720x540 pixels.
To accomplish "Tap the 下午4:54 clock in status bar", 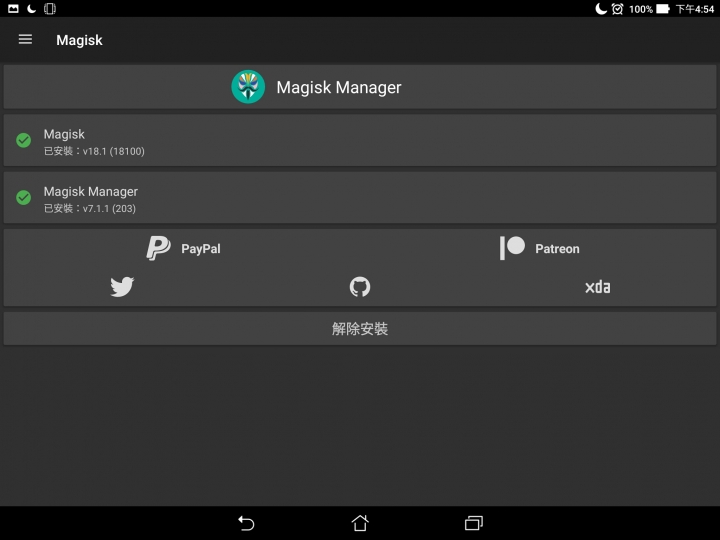I will [695, 9].
